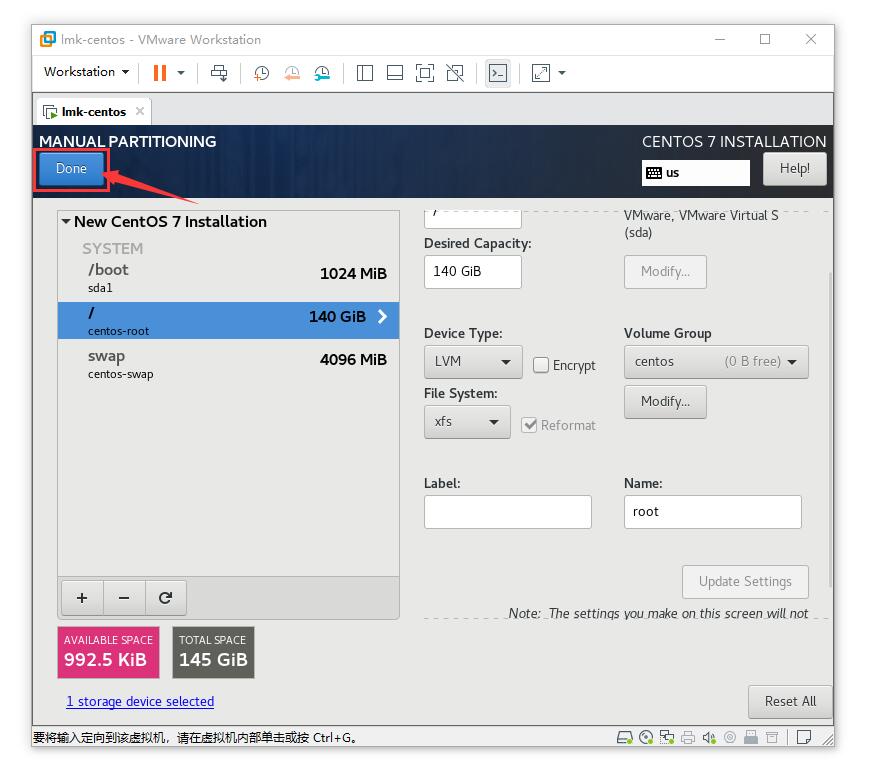The width and height of the screenshot is (871, 780).
Task: Toggle the Reformat checkbox
Action: [x=529, y=425]
